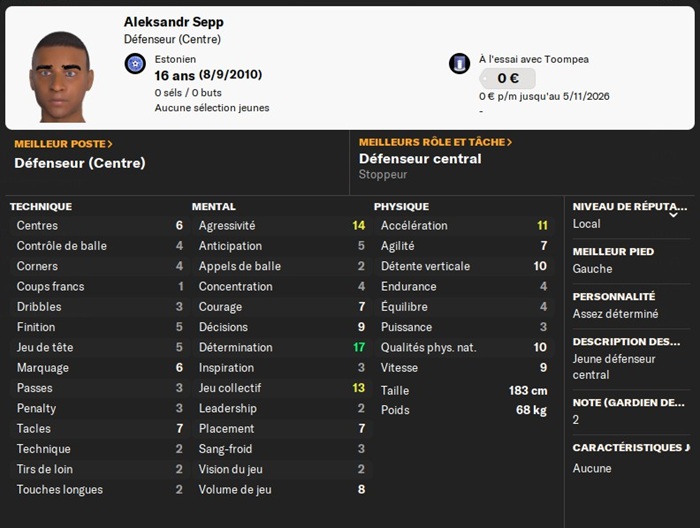700x528 pixels.
Task: Select the Technique attributes header
Action: coord(41,206)
